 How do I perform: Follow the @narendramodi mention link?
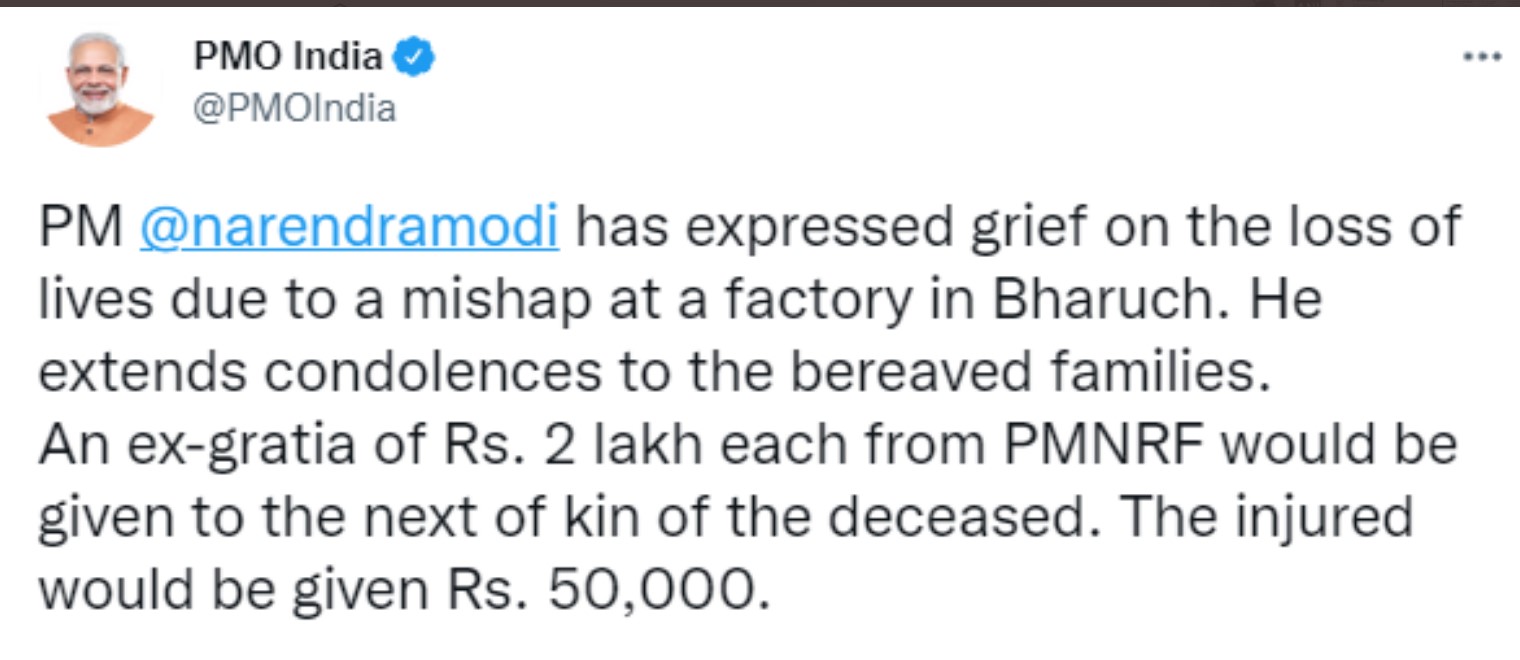coord(350,229)
